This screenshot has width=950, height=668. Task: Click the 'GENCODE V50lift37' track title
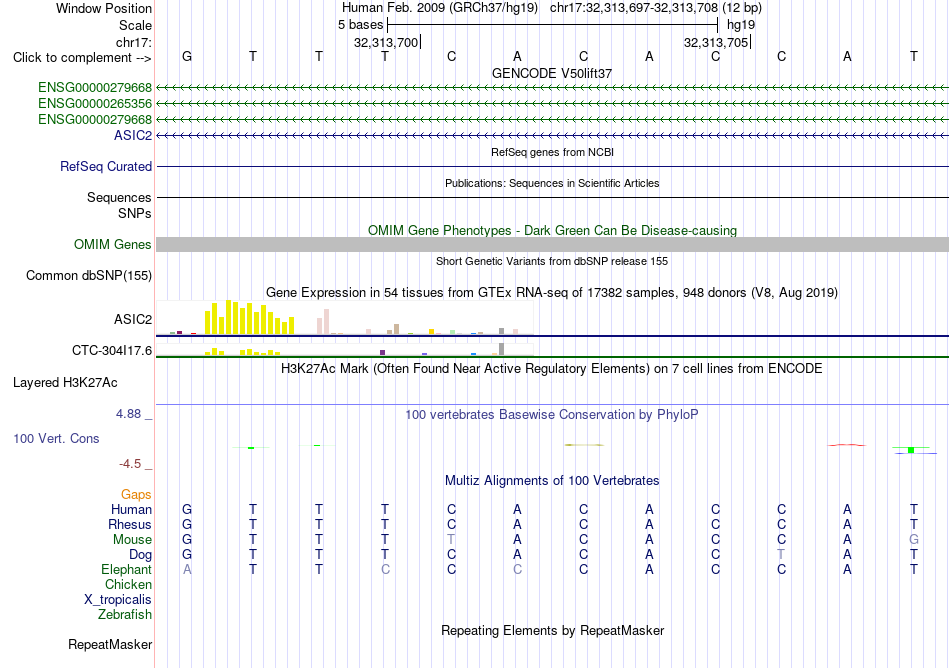[552, 73]
